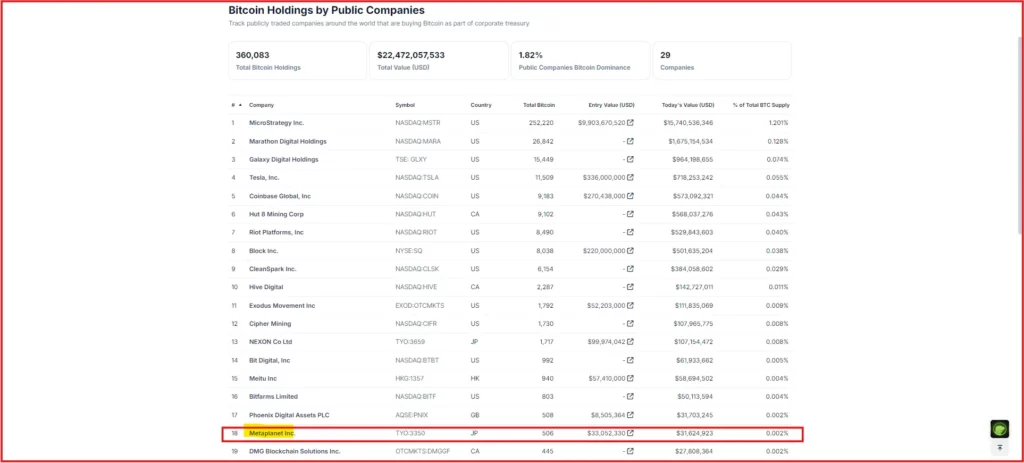Open external link icon in Metaplanet Inc. row

click(x=630, y=433)
